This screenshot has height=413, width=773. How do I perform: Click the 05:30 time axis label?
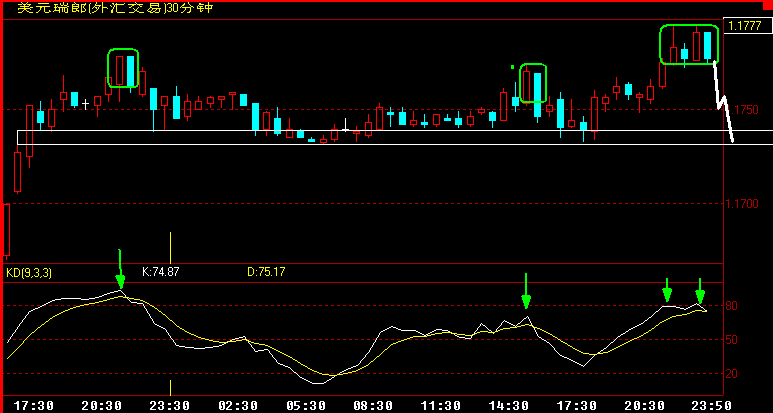[306, 406]
